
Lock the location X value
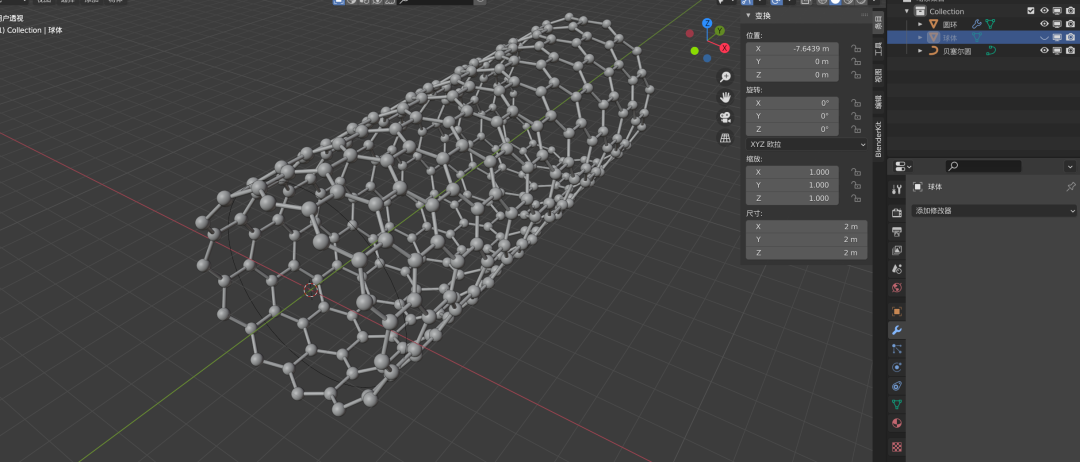tap(855, 49)
